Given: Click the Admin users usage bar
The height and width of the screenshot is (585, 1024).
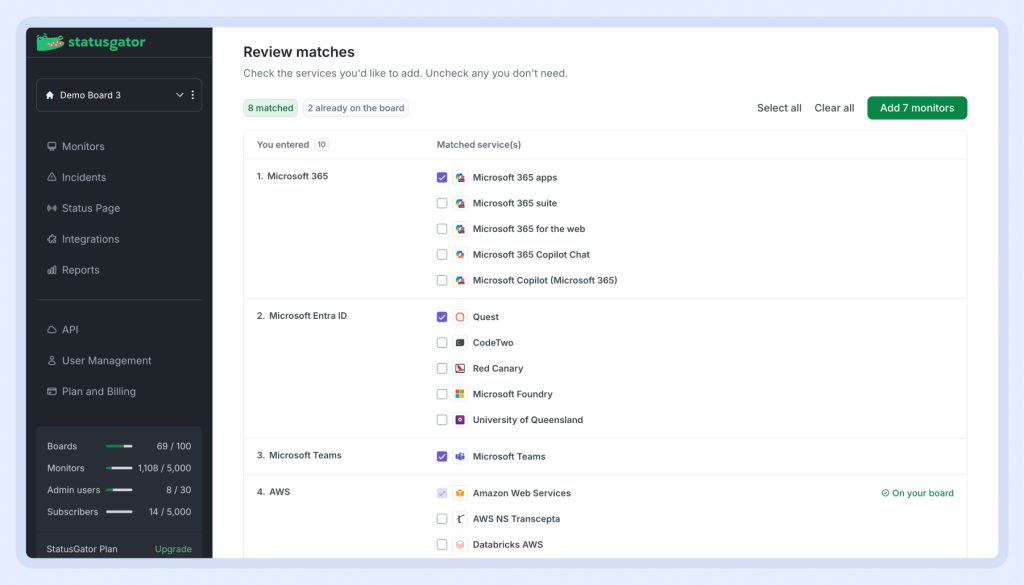Looking at the screenshot, I should [119, 490].
